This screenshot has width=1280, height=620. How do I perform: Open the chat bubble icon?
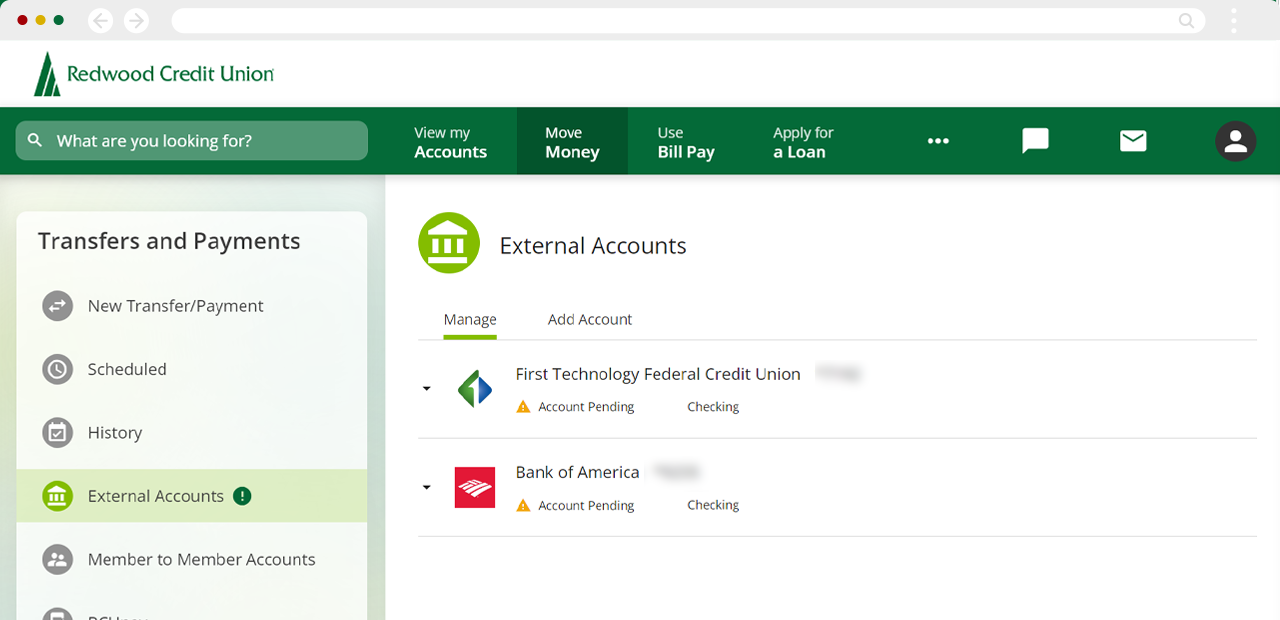pos(1035,141)
